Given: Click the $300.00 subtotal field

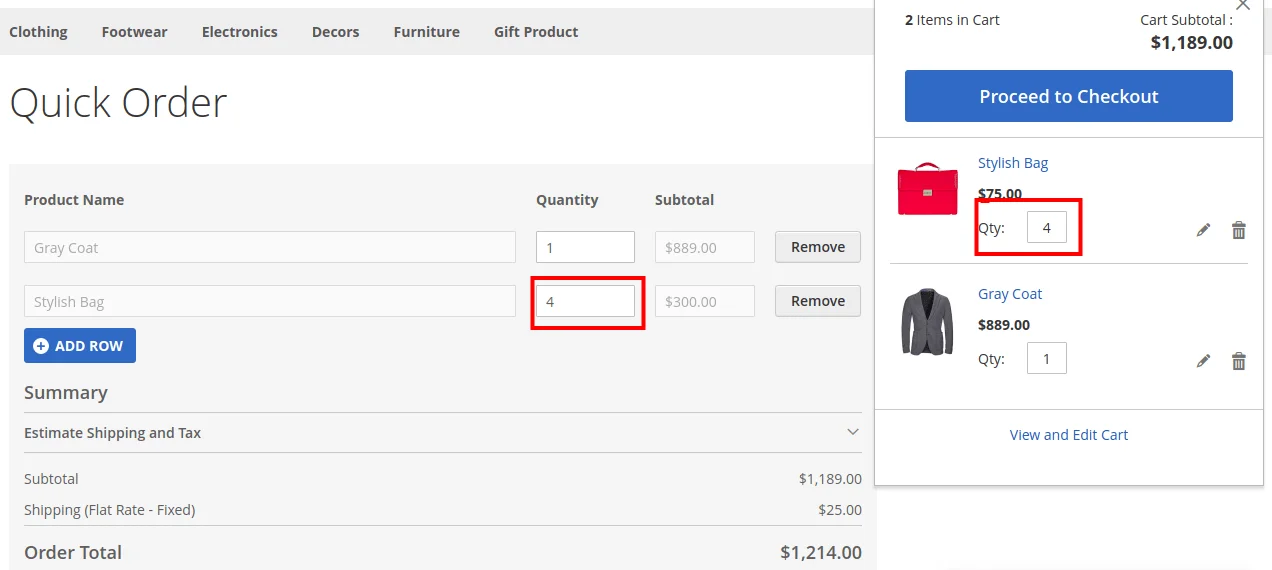Looking at the screenshot, I should [x=705, y=301].
